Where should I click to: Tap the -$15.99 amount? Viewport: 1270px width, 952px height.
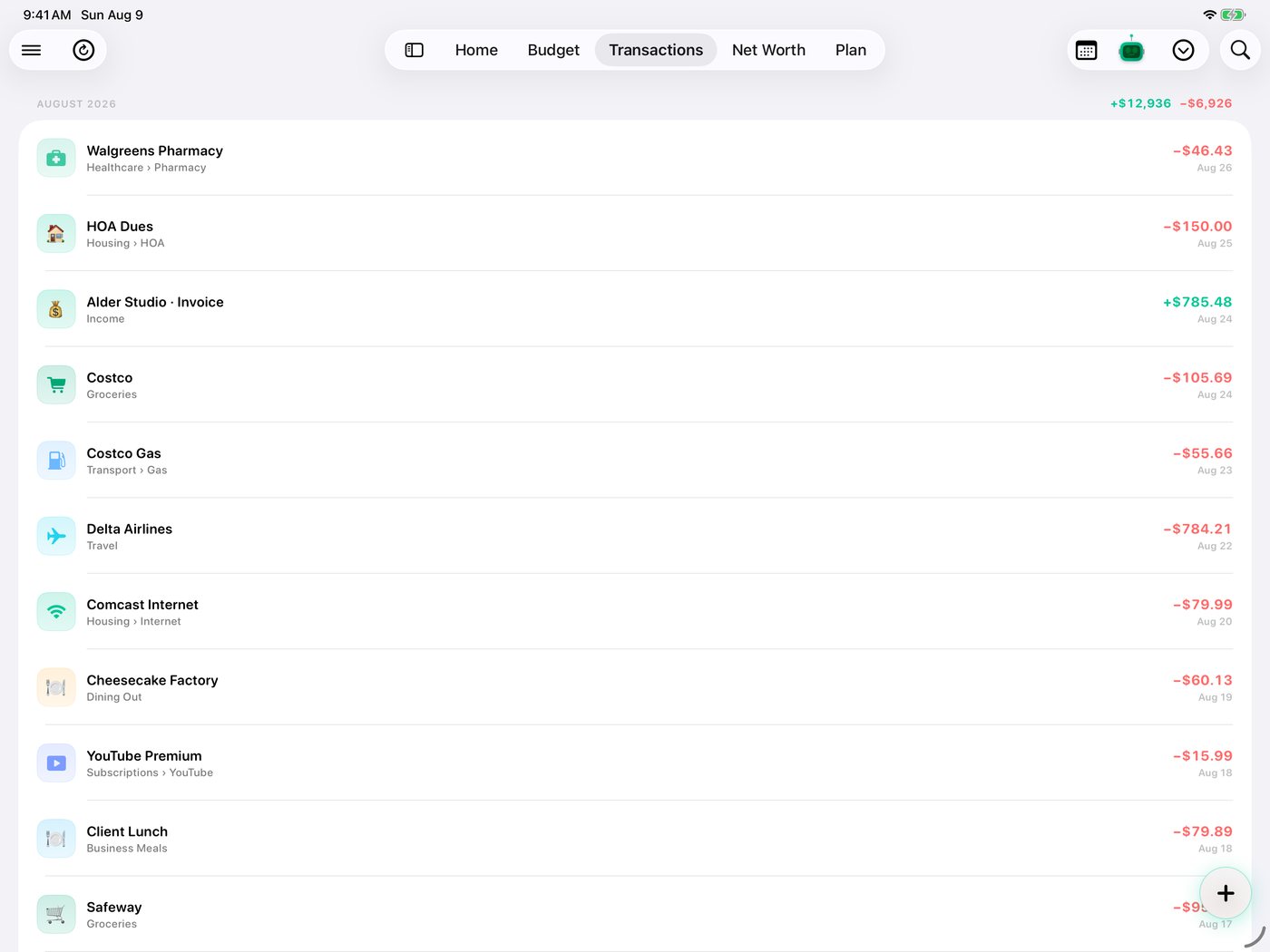[x=1202, y=755]
